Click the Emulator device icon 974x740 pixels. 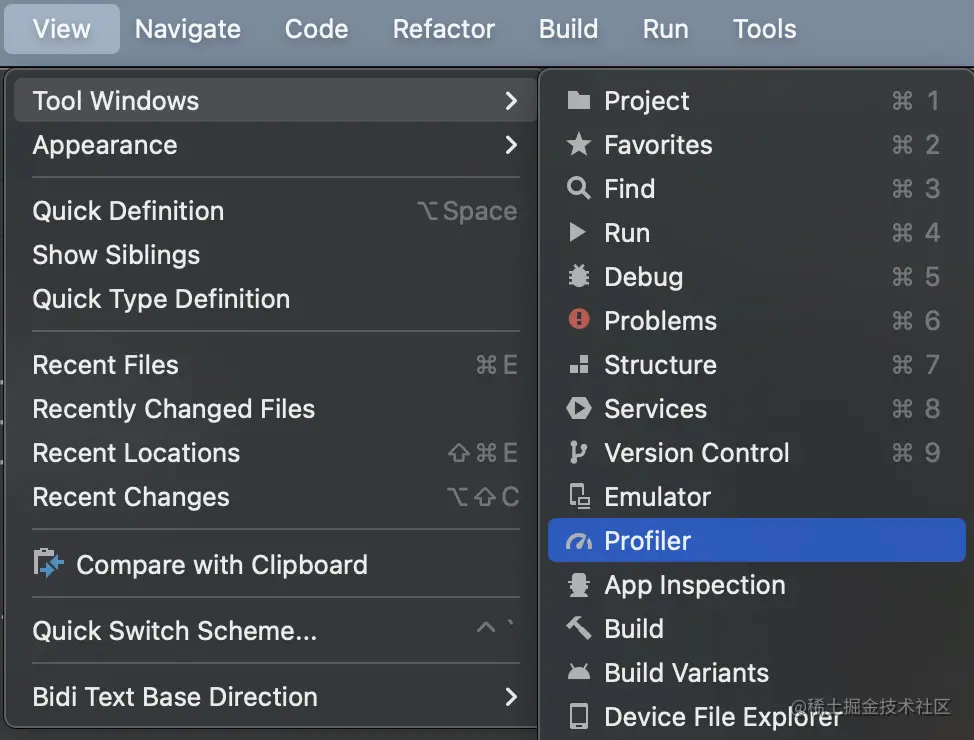[x=578, y=497]
